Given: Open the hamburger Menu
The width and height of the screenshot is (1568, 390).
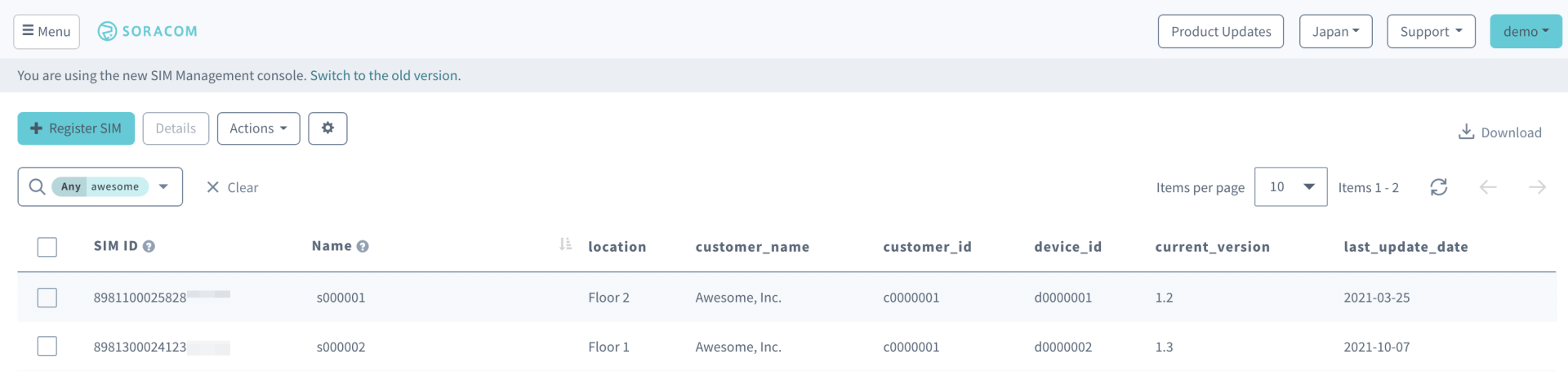Looking at the screenshot, I should point(47,32).
